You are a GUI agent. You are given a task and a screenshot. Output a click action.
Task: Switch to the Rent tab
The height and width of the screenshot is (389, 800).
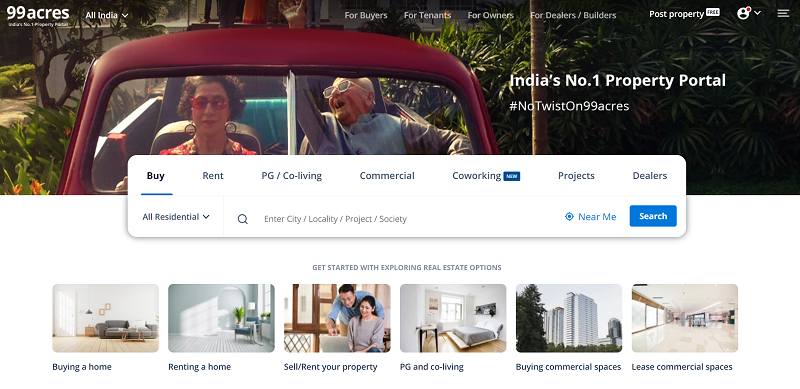click(213, 176)
